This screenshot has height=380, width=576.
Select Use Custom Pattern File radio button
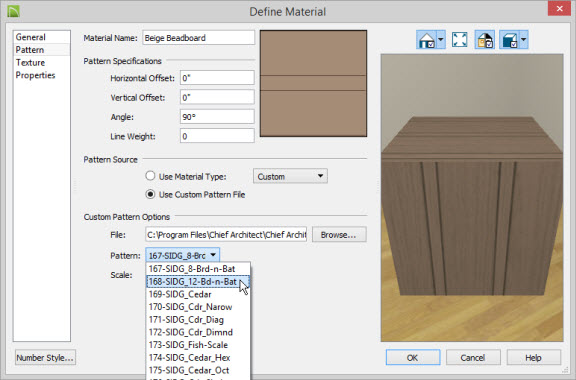point(150,194)
